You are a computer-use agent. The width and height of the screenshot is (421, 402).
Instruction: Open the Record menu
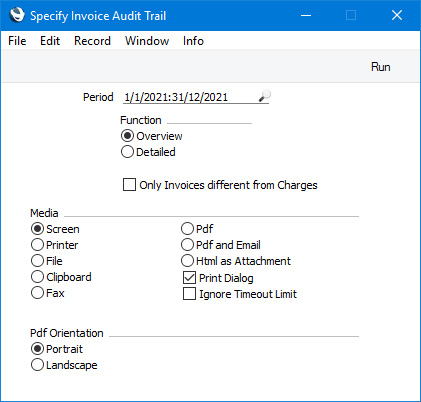click(x=92, y=41)
